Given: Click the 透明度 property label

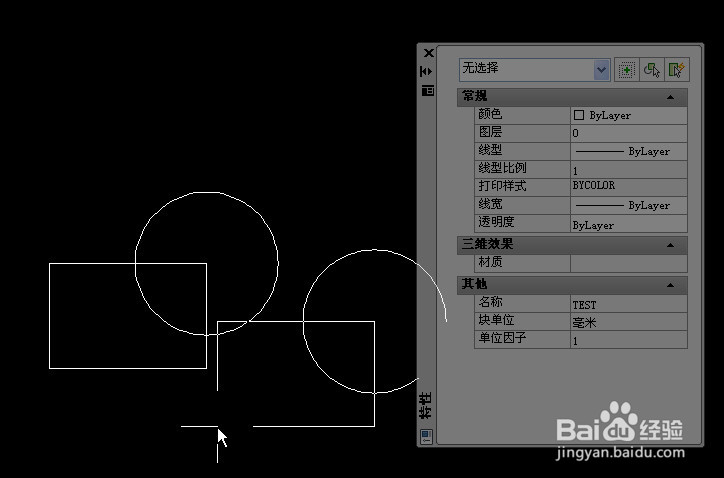Looking at the screenshot, I should click(x=496, y=222).
